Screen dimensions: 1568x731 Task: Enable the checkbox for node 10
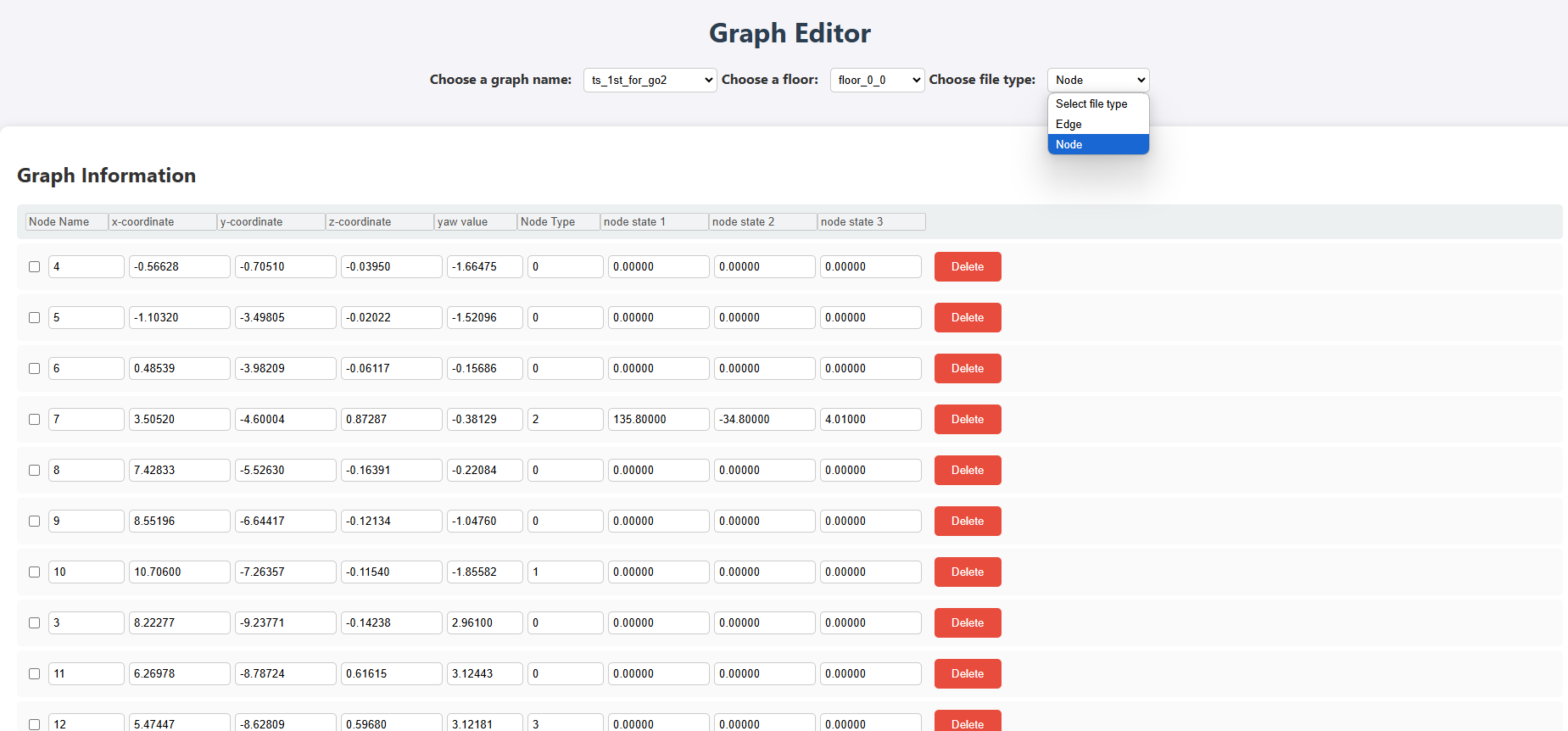coord(34,572)
